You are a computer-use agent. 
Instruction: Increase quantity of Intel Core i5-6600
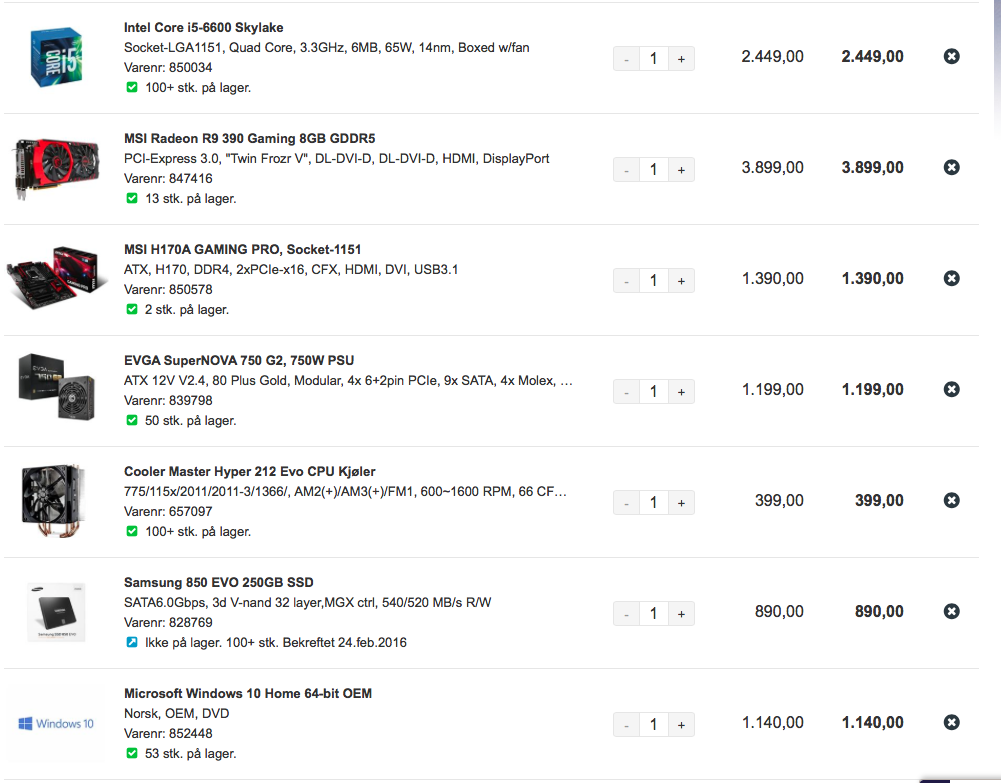pyautogui.click(x=681, y=59)
